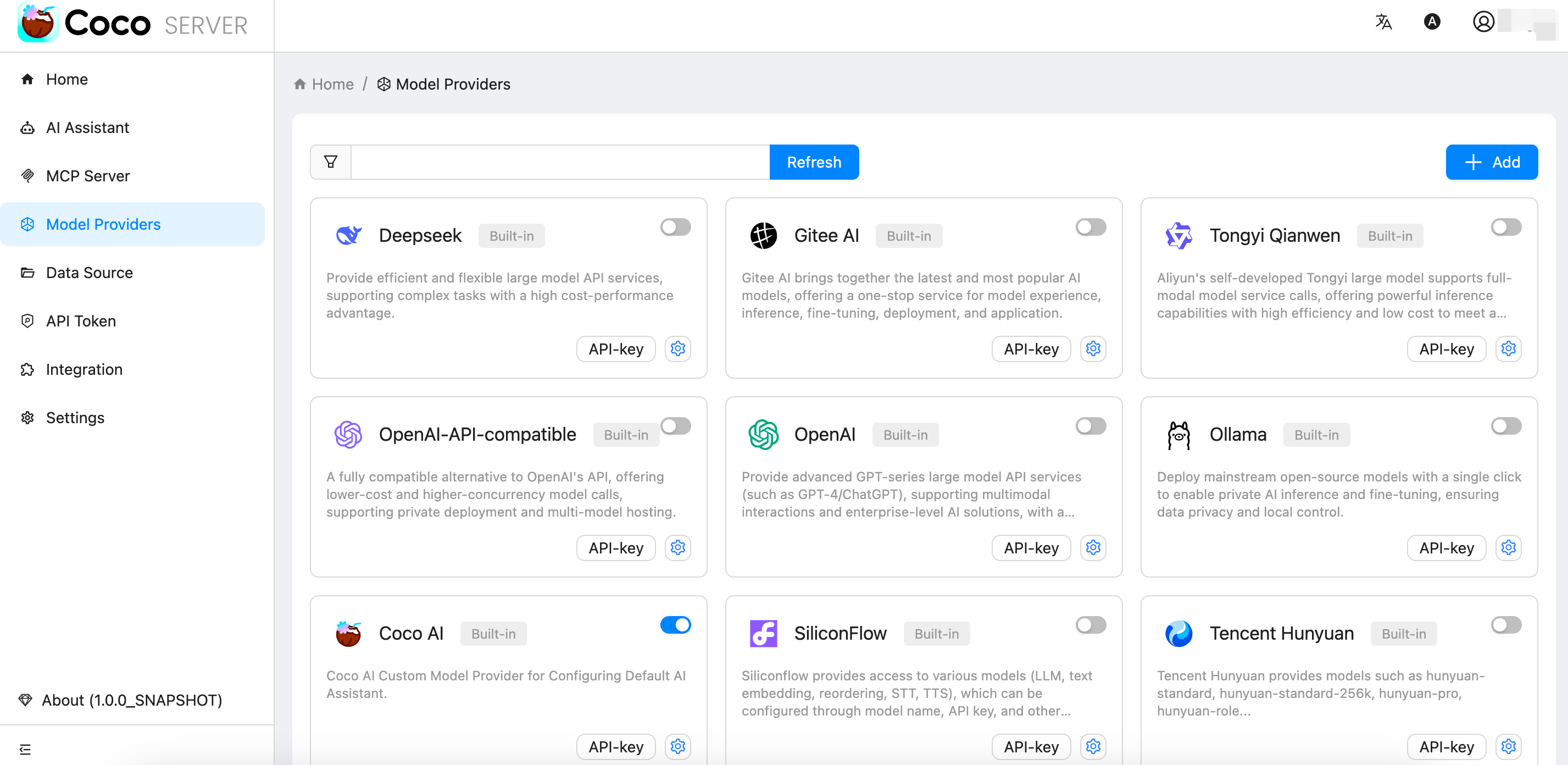Click the Coco AI API-key button

[x=615, y=746]
